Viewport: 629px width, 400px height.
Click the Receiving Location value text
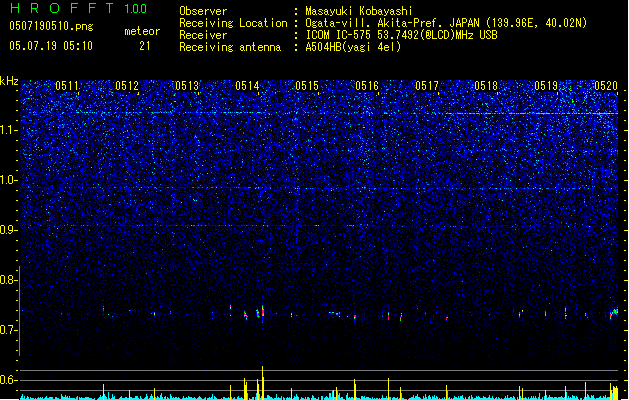pyautogui.click(x=446, y=23)
